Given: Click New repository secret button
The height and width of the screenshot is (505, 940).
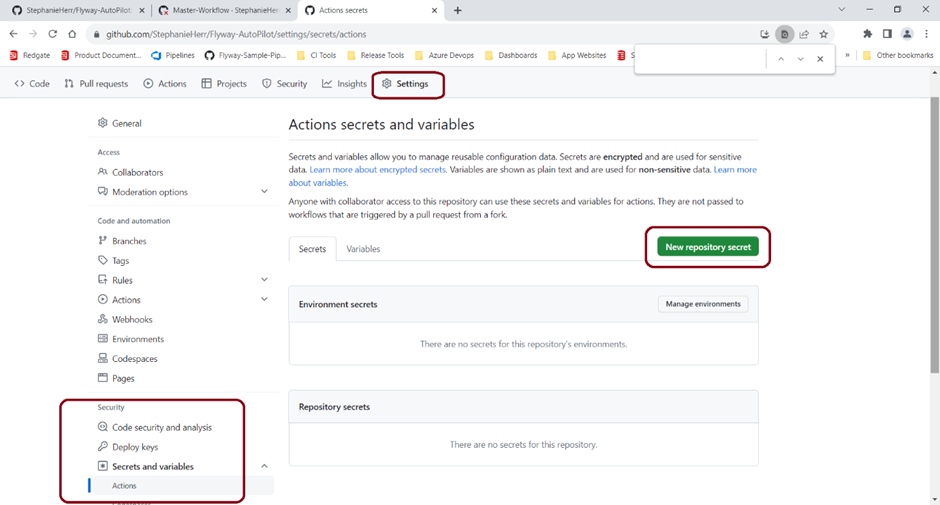Looking at the screenshot, I should (708, 247).
